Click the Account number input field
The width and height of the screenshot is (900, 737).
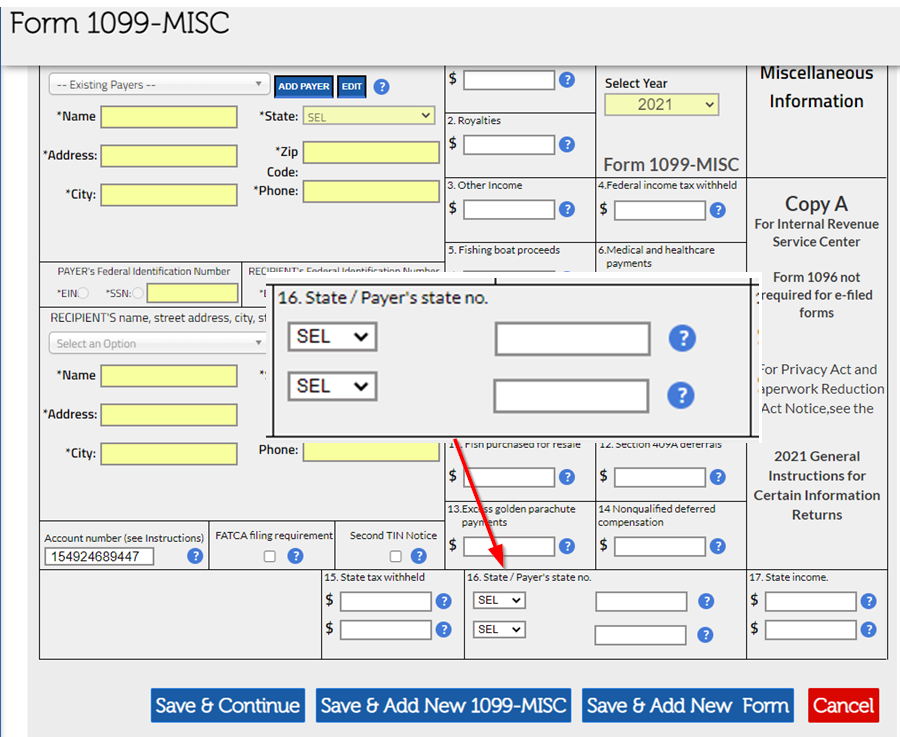tap(99, 557)
